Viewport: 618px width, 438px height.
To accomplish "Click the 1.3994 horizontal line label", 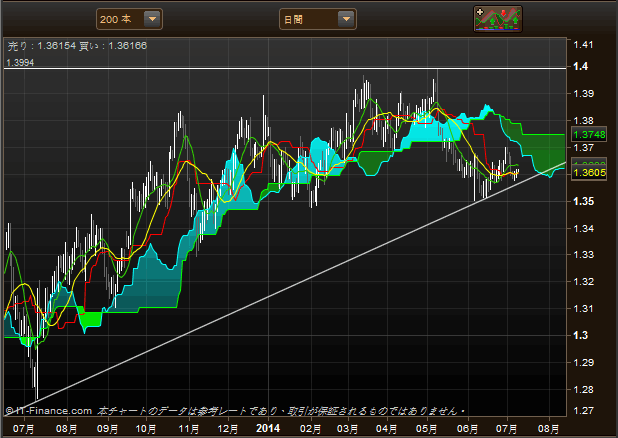I will 20,63.
